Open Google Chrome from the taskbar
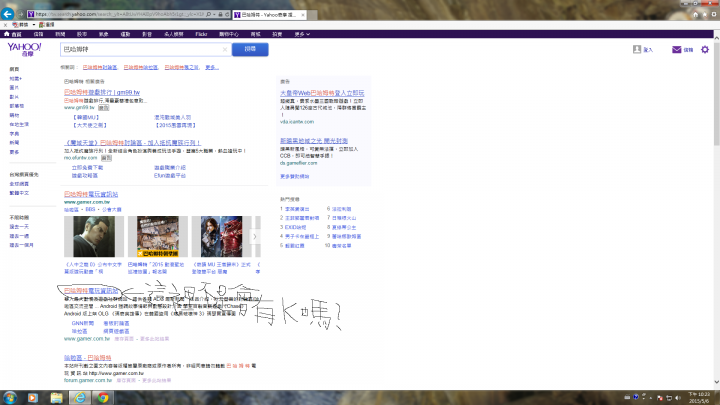This screenshot has height=405, width=720. pos(103,398)
